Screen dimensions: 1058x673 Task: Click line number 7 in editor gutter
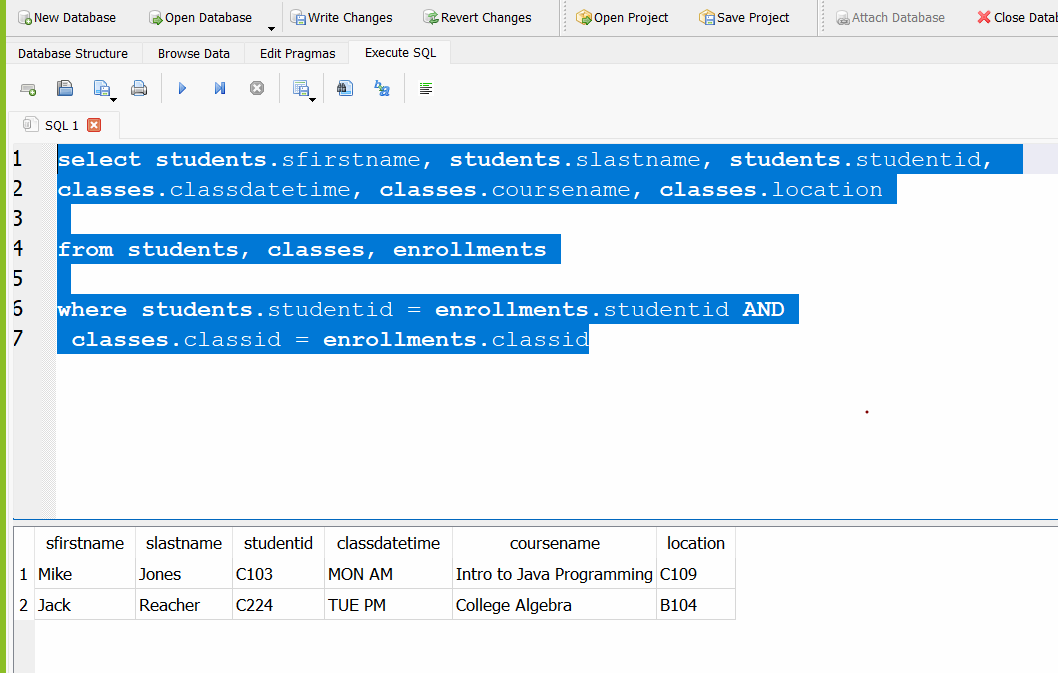[18, 338]
